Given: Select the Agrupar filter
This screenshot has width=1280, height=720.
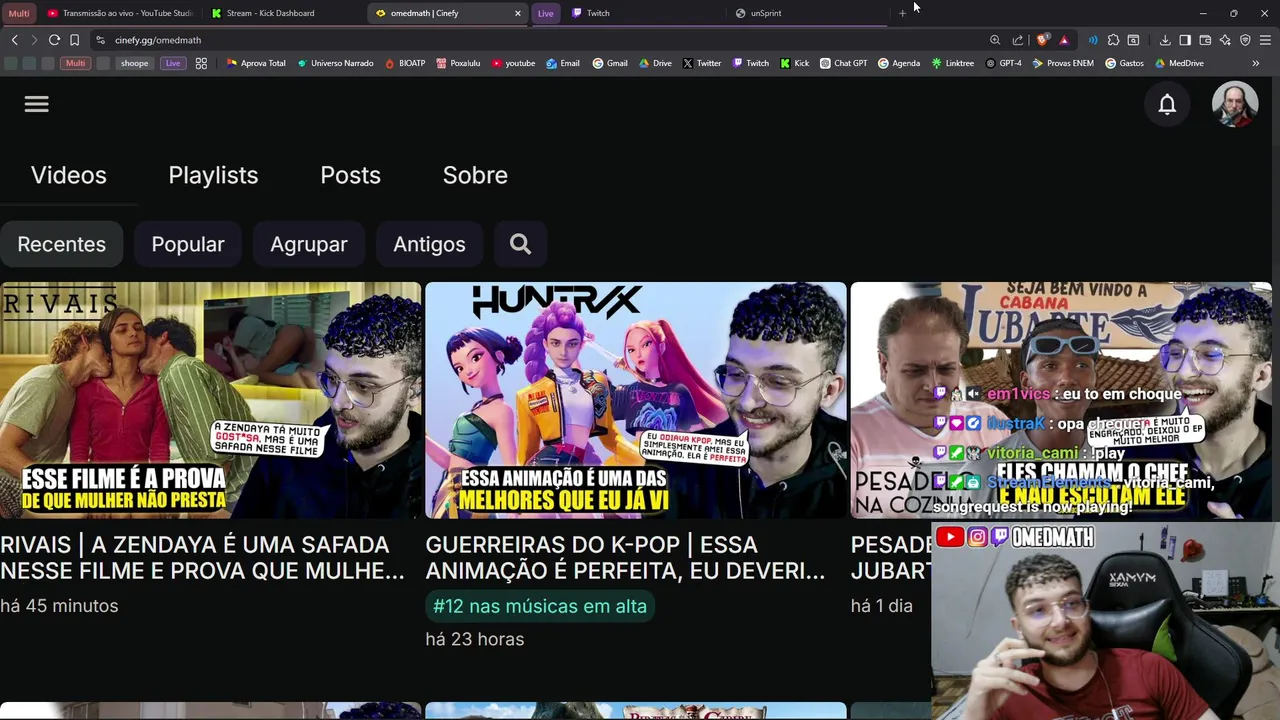Looking at the screenshot, I should (x=309, y=244).
